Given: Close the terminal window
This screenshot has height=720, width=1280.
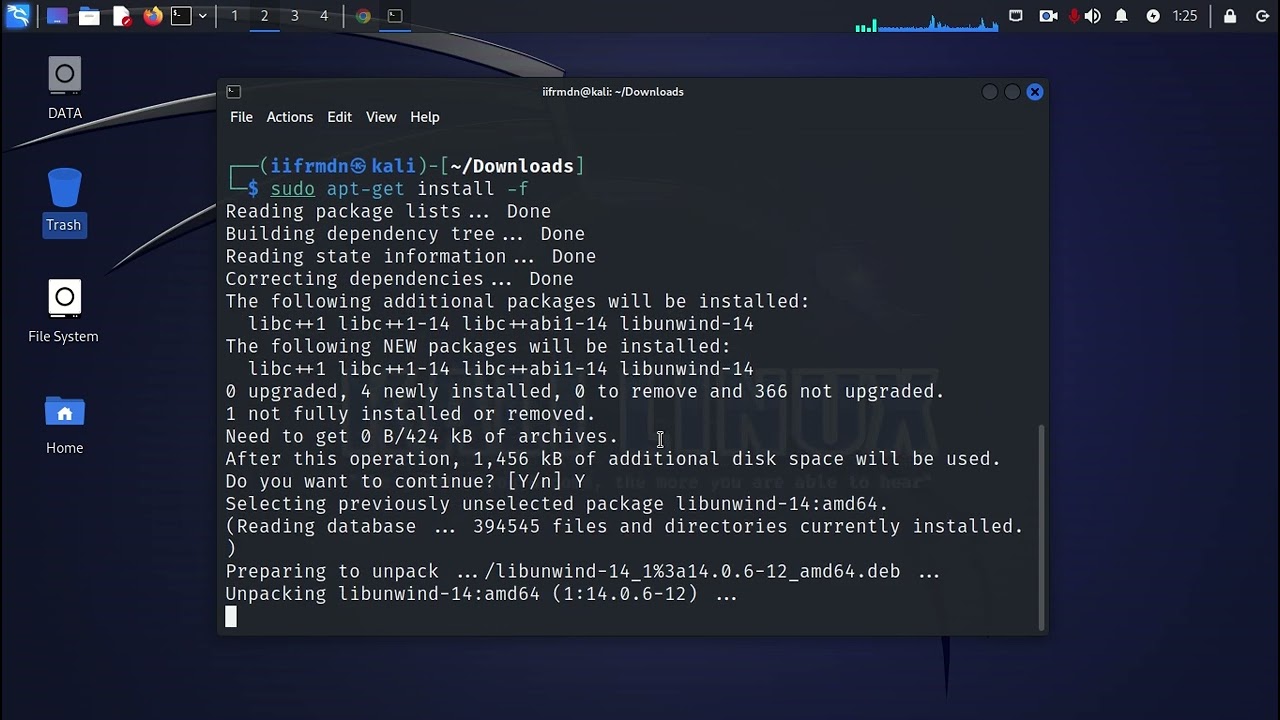Looking at the screenshot, I should 1035,92.
